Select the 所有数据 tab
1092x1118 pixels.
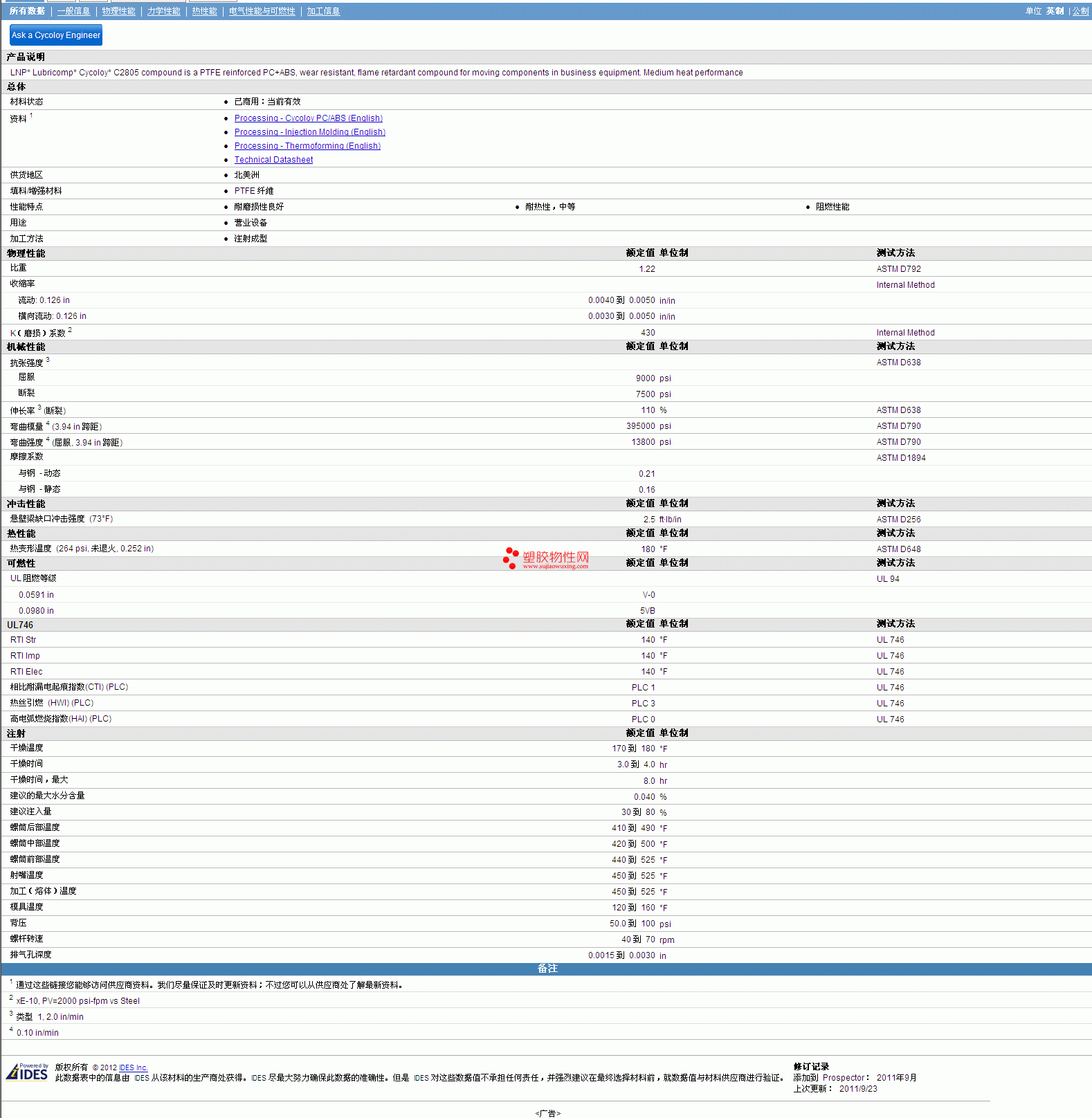point(27,11)
